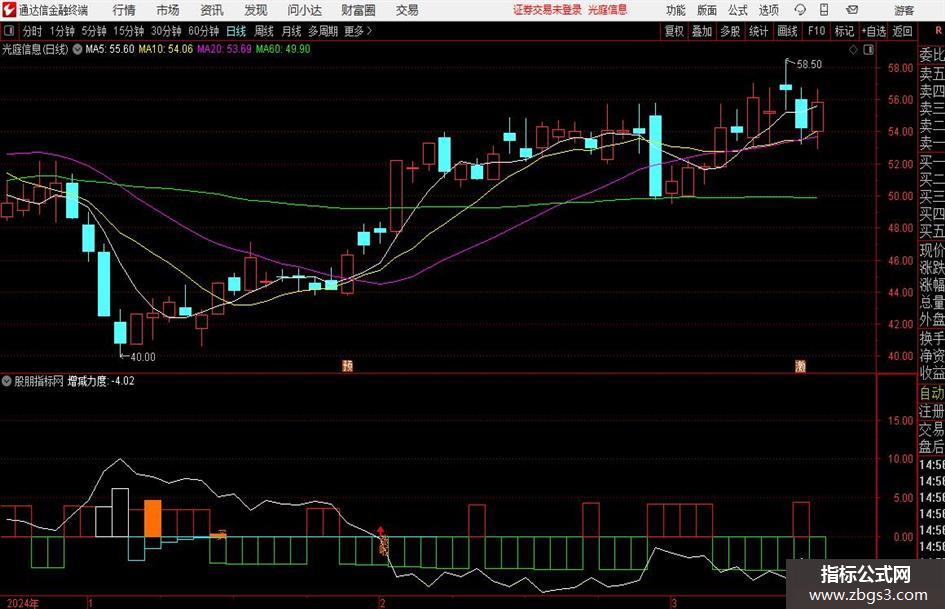Click the 证券交易未登录 login link

[x=547, y=10]
